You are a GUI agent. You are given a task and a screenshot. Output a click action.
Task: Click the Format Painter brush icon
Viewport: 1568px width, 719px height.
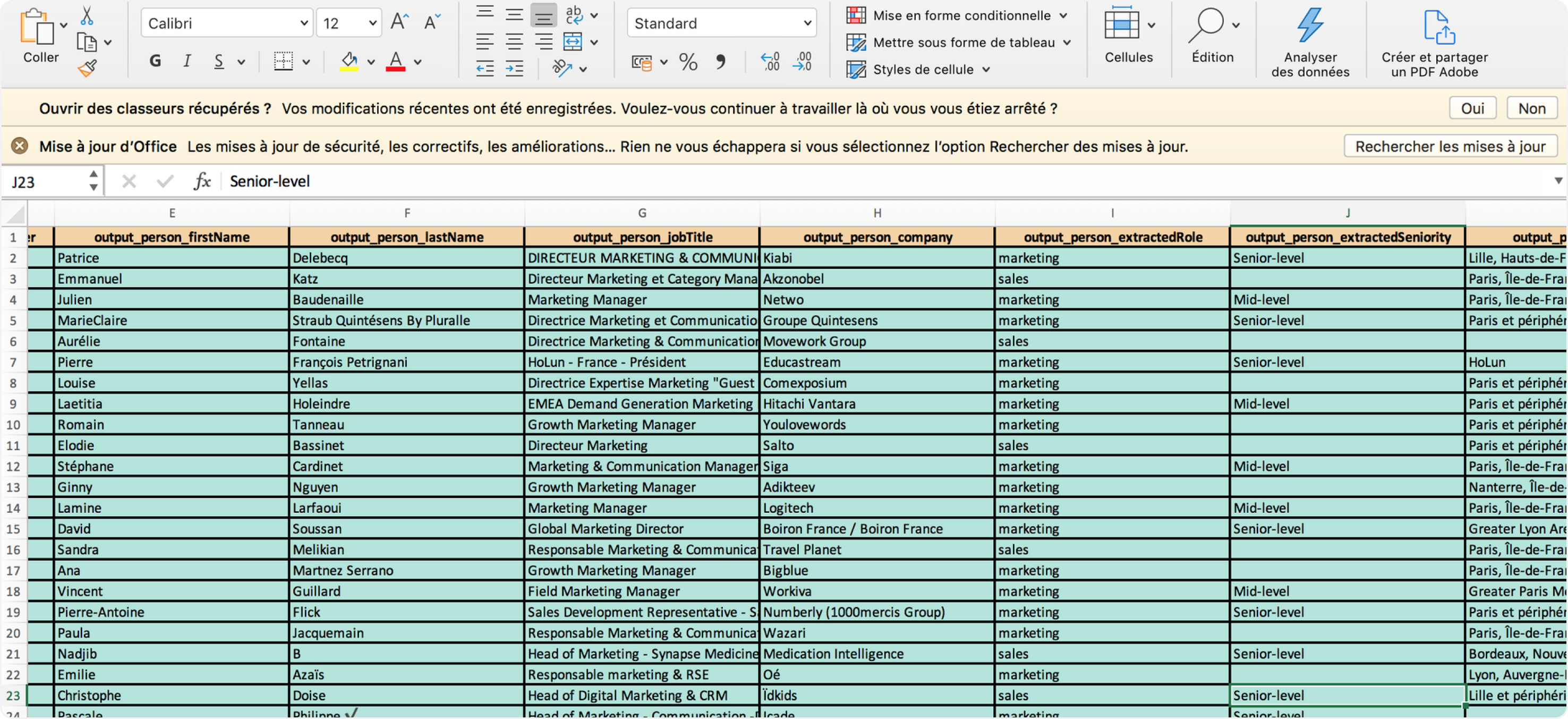87,68
